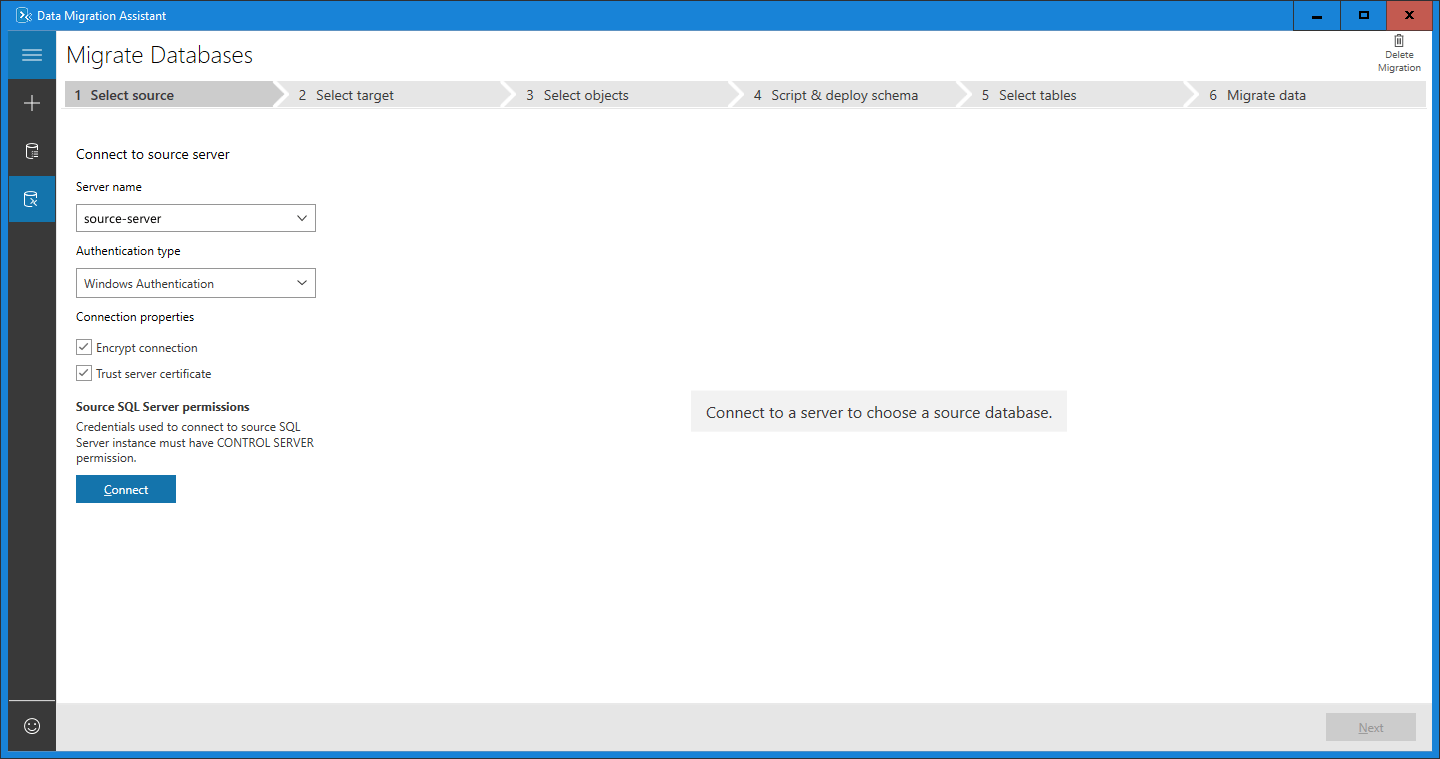Click the Connect button
The width and height of the screenshot is (1440, 759).
tap(126, 489)
